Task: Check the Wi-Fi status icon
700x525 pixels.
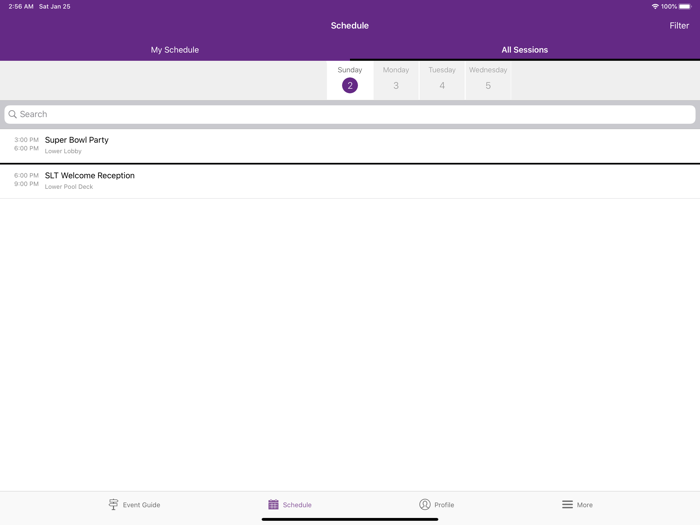Action: (x=655, y=7)
